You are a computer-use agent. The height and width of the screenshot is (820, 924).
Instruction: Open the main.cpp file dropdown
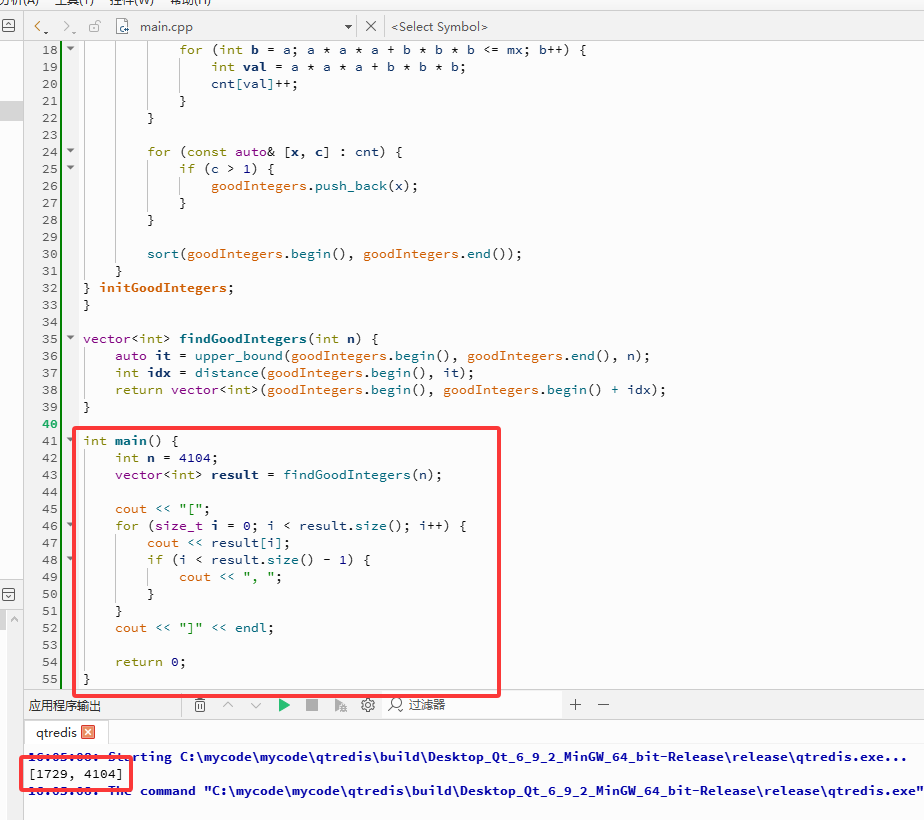[x=348, y=27]
